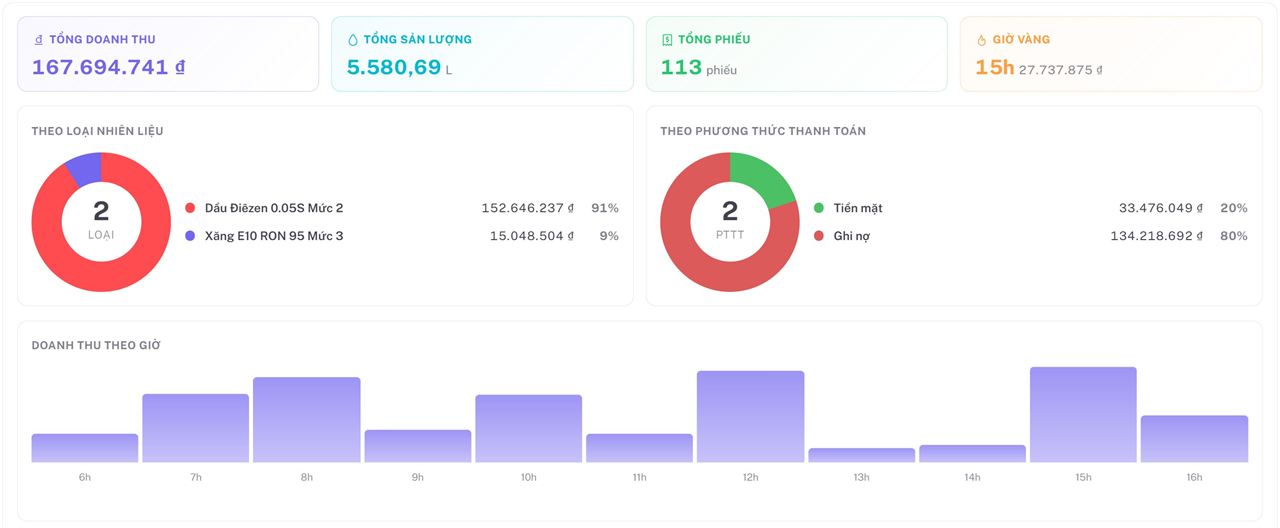Click the purple Xăng E10 donut segment
This screenshot has height=528, width=1280.
point(84,170)
